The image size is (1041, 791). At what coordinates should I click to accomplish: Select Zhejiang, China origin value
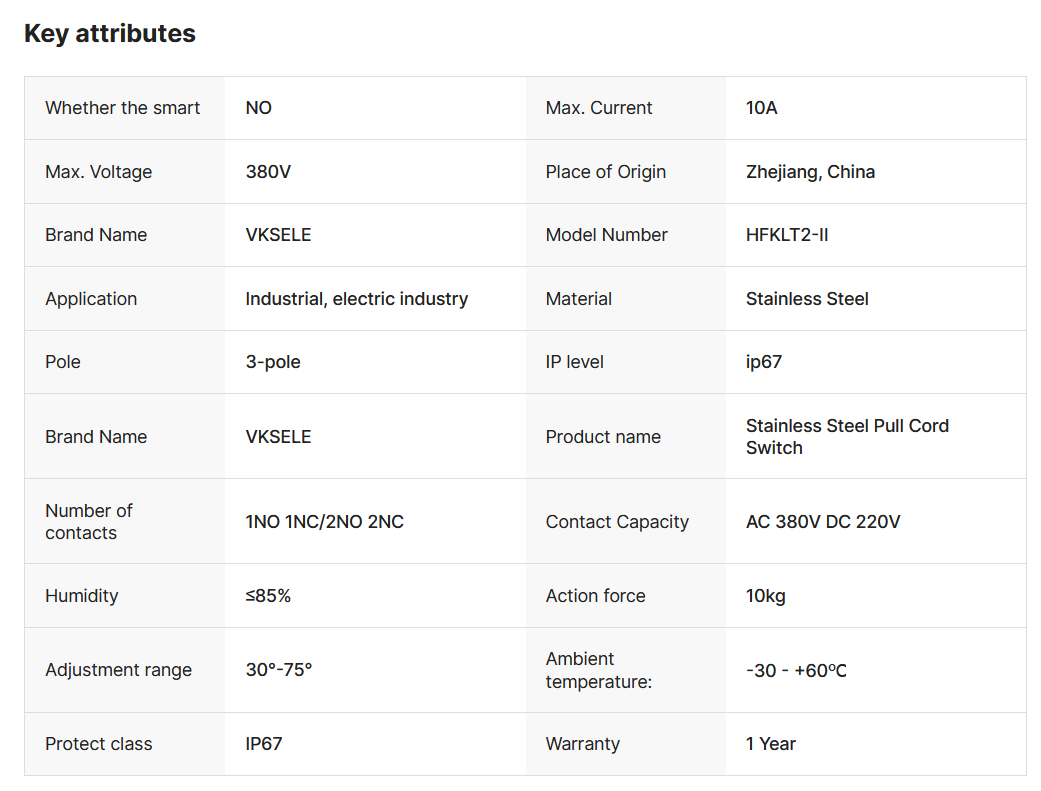click(x=810, y=172)
